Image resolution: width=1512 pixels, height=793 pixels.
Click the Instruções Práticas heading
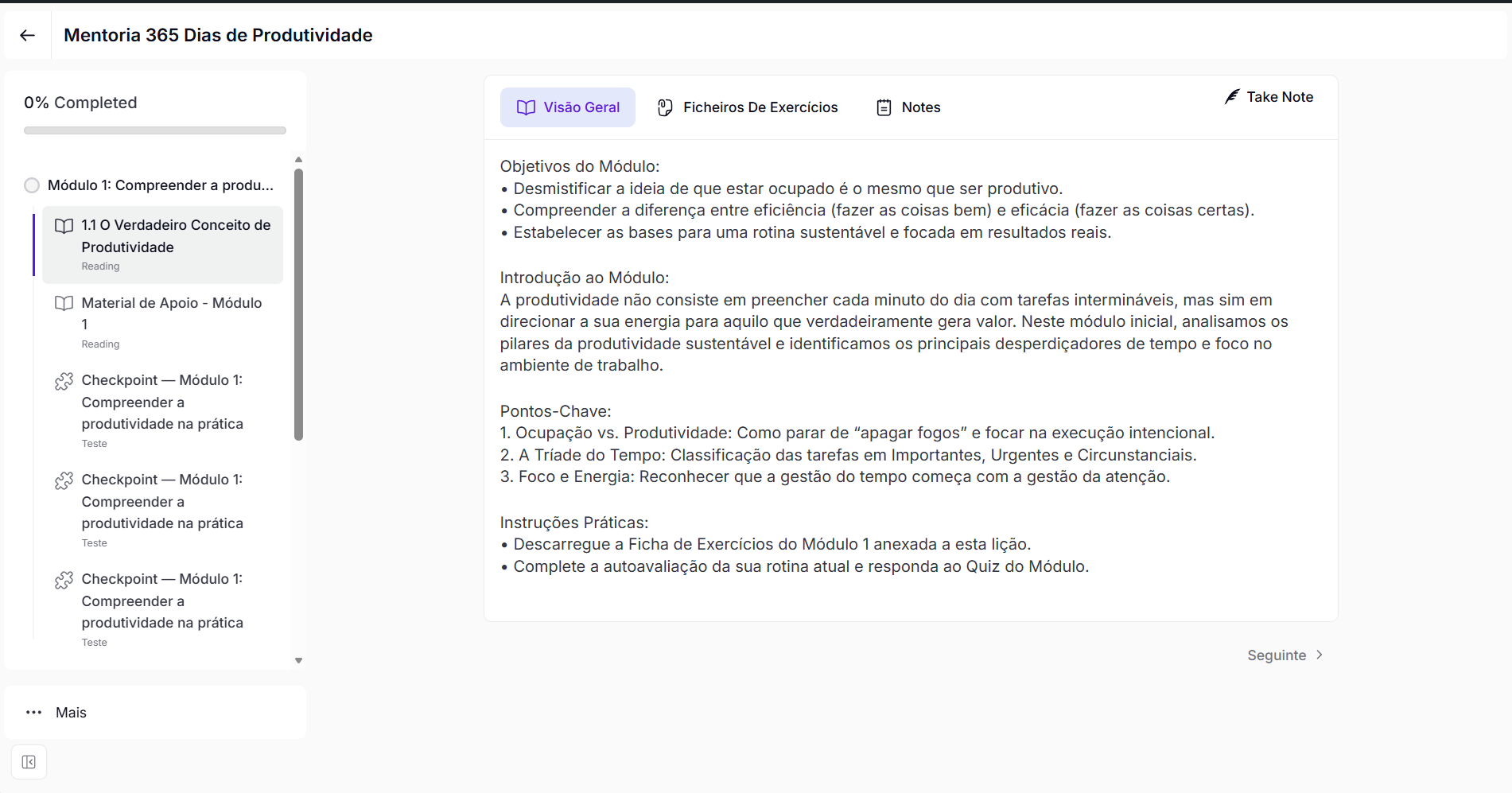[574, 523]
